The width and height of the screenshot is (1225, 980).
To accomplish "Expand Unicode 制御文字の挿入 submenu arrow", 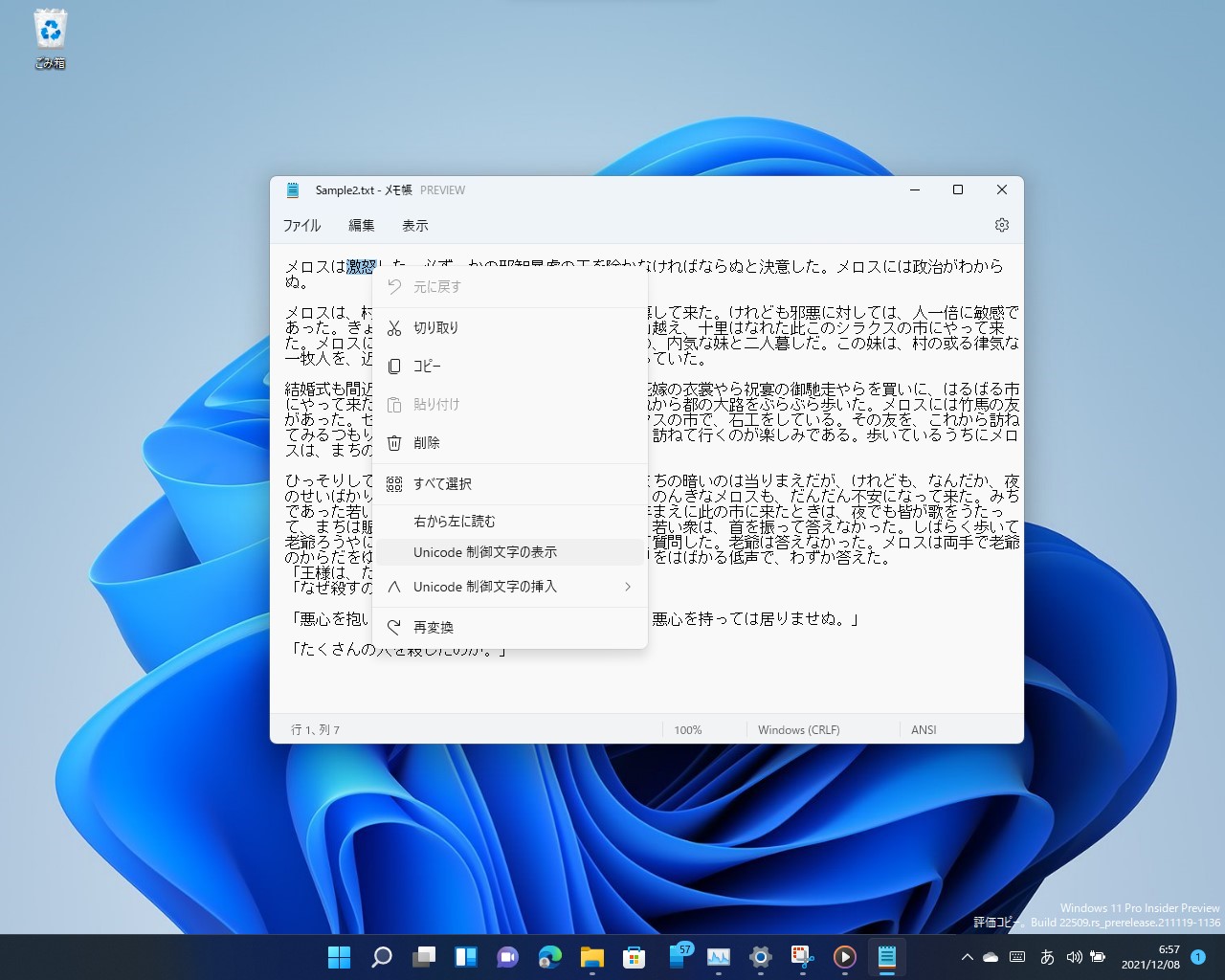I will 628,587.
